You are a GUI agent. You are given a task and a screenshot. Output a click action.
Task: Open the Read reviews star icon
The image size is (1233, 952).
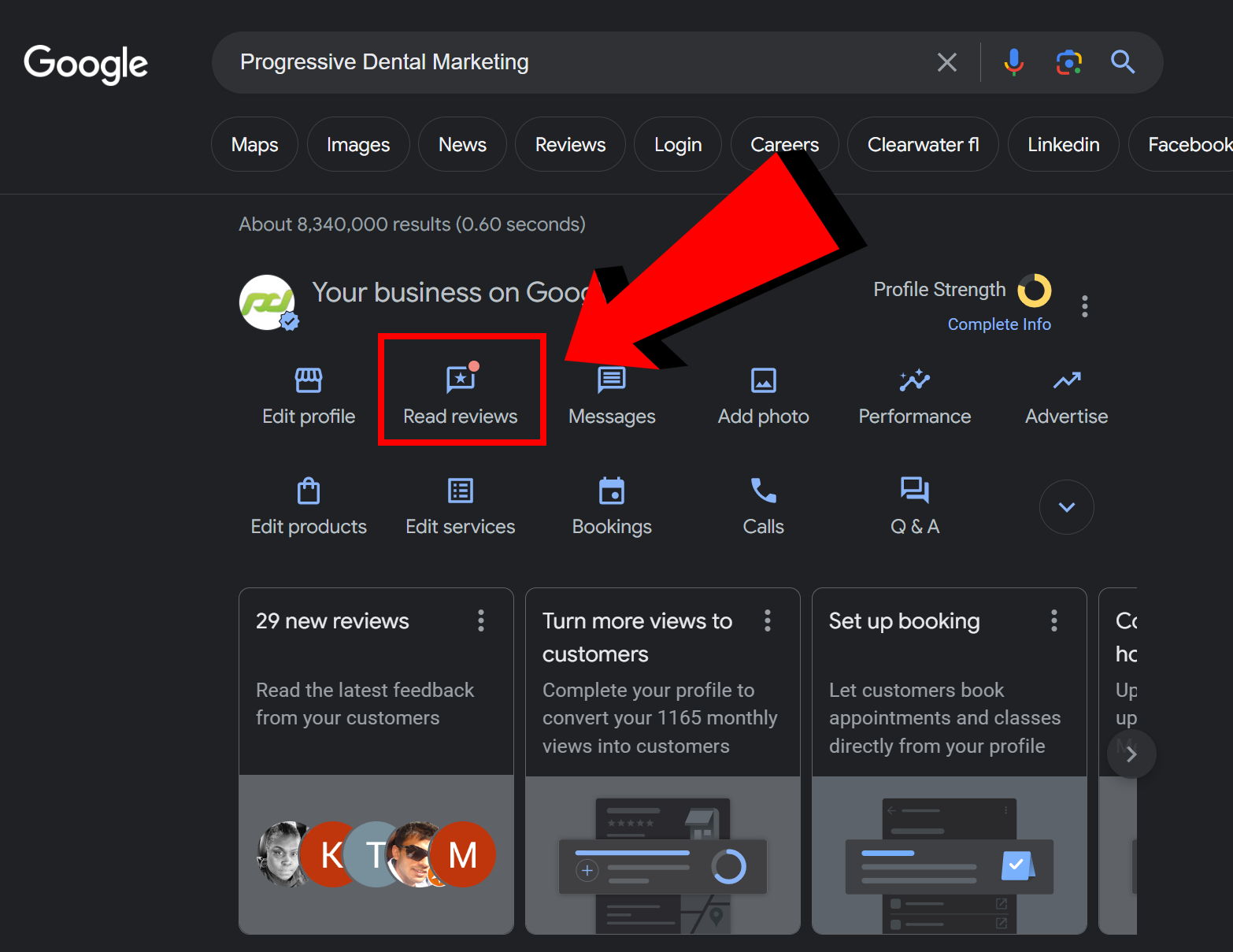click(461, 379)
